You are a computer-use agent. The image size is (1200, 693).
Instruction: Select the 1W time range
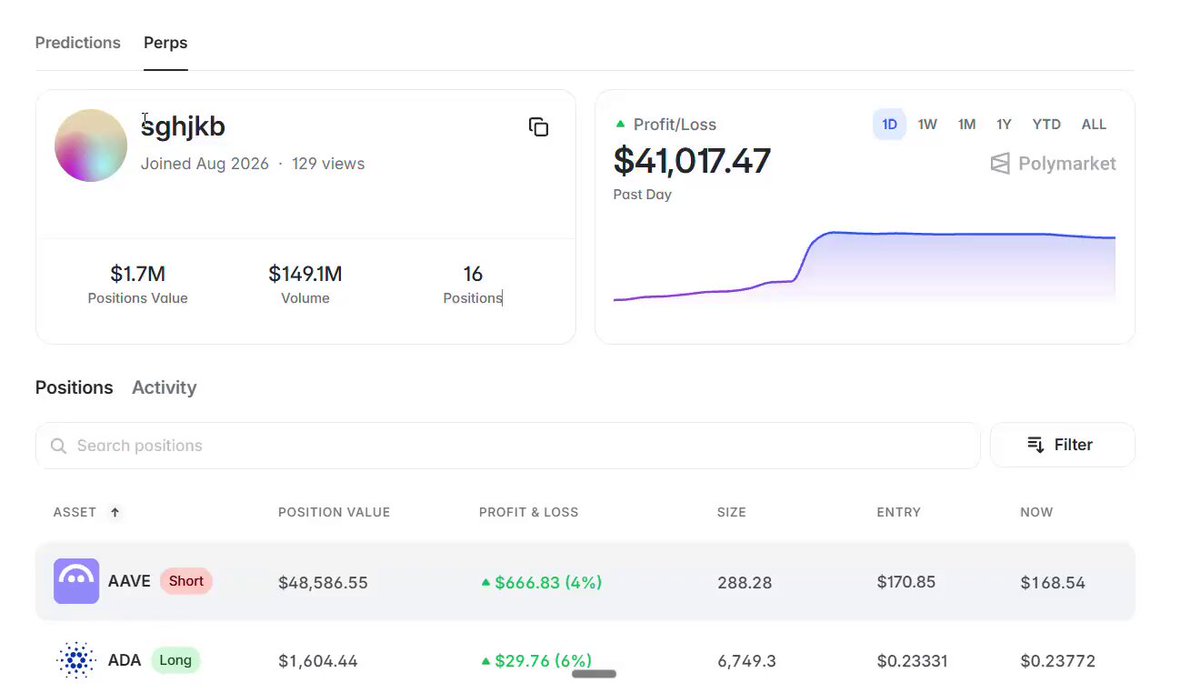click(928, 124)
